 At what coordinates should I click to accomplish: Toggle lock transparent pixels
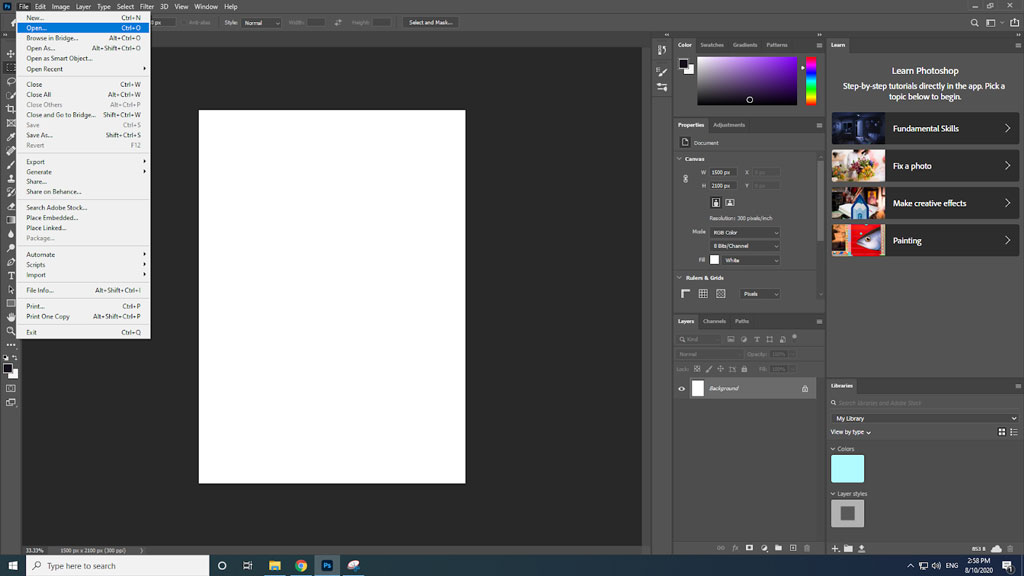point(697,369)
